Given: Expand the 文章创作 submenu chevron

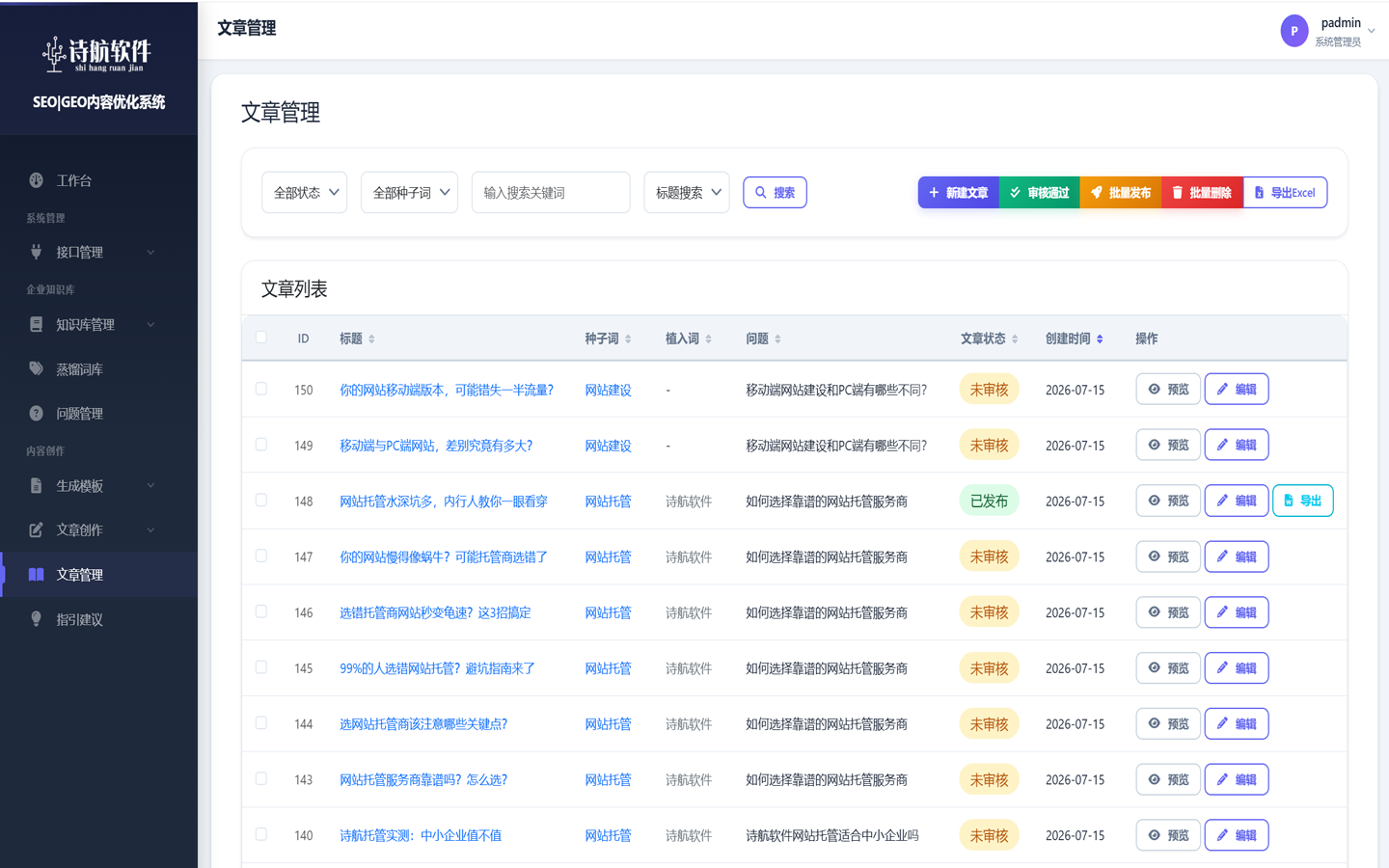Looking at the screenshot, I should pos(150,530).
